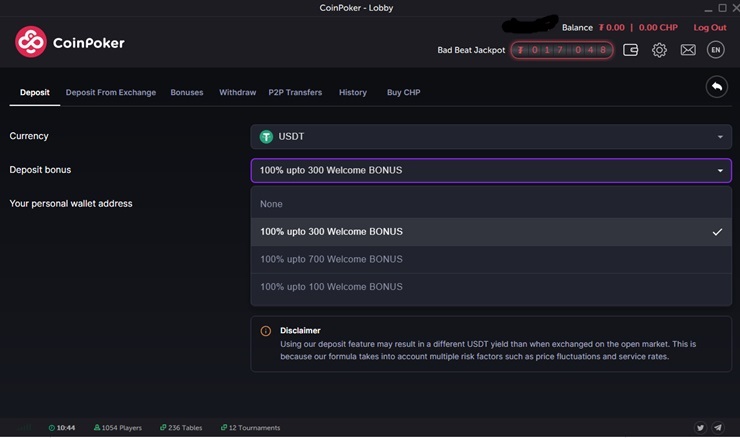
Task: Select 100% upto 300 Welcome BONUS option
Action: tap(491, 232)
